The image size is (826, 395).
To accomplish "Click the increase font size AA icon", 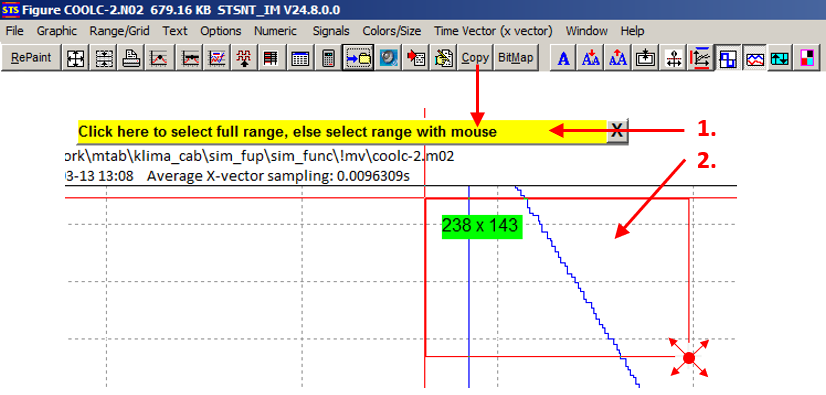I will pos(617,58).
